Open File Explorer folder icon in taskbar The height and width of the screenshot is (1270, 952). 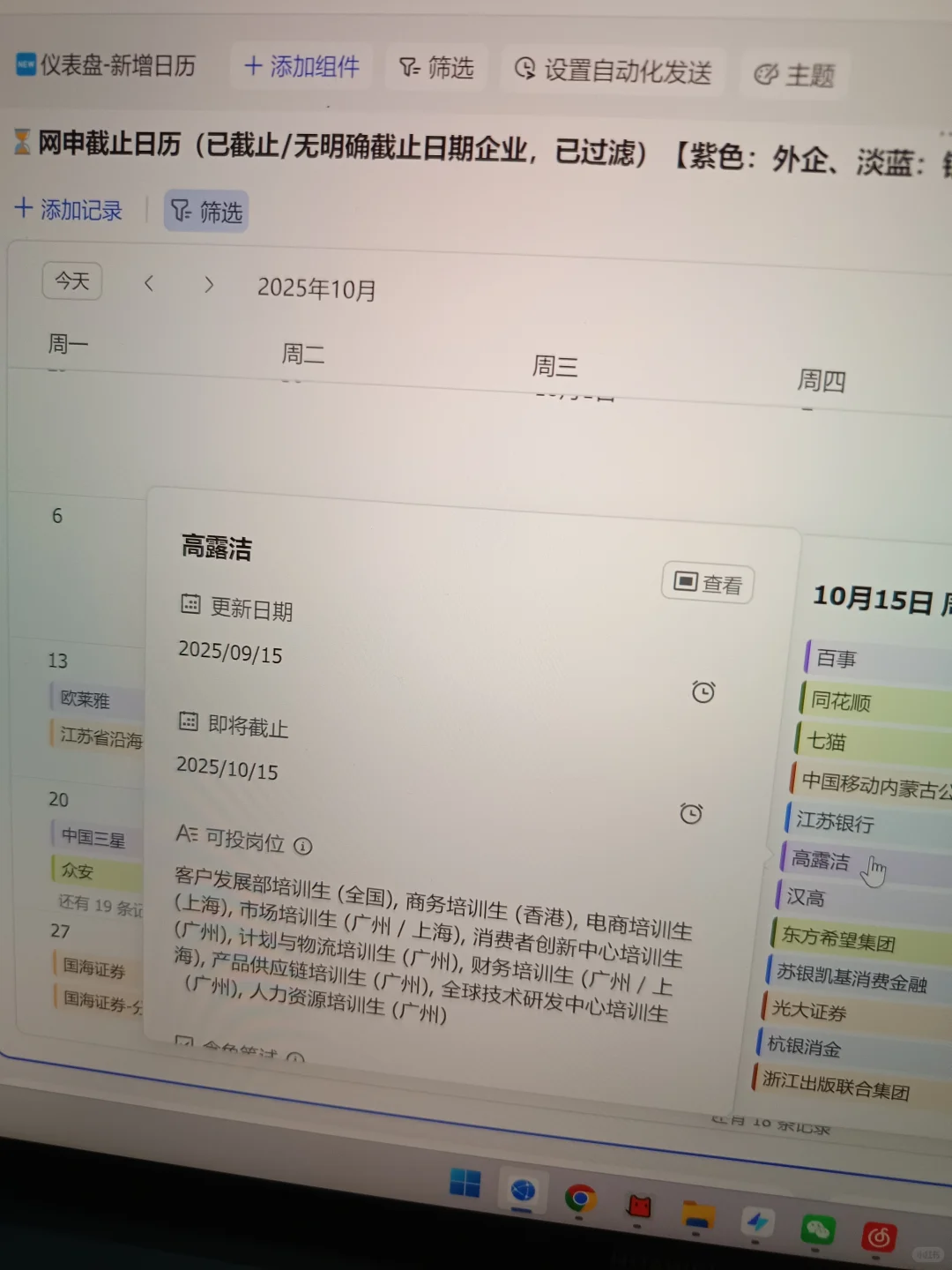698,1216
